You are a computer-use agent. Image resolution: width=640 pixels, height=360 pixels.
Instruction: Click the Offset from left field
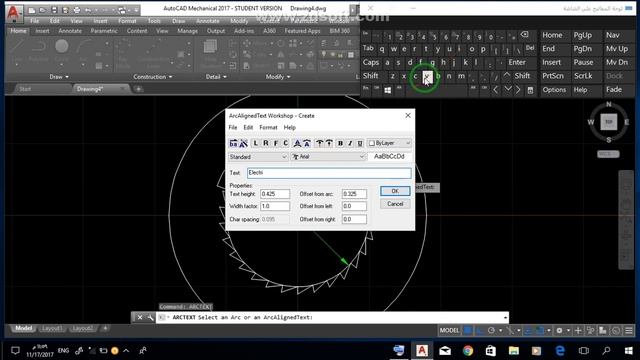pyautogui.click(x=354, y=206)
